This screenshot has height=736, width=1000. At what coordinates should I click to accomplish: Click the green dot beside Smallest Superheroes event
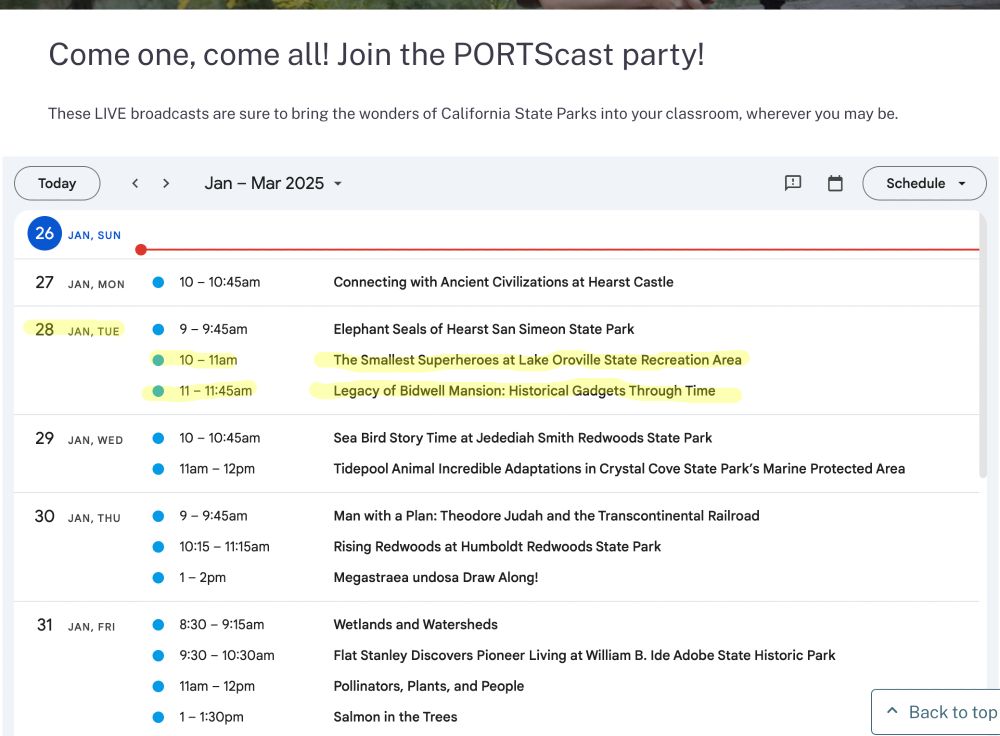[x=158, y=360]
